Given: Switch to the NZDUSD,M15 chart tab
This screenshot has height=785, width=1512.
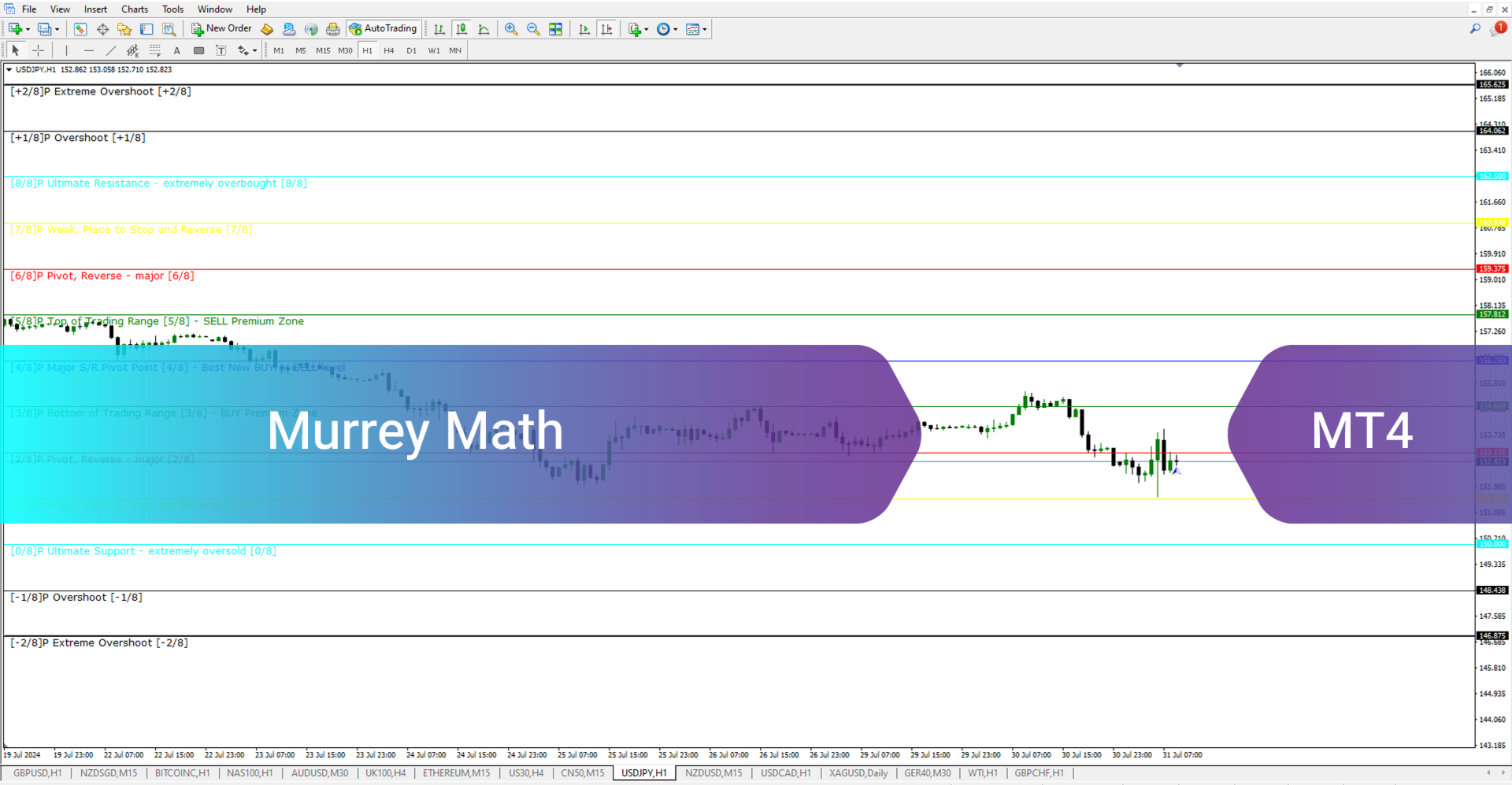Looking at the screenshot, I should click(x=713, y=773).
